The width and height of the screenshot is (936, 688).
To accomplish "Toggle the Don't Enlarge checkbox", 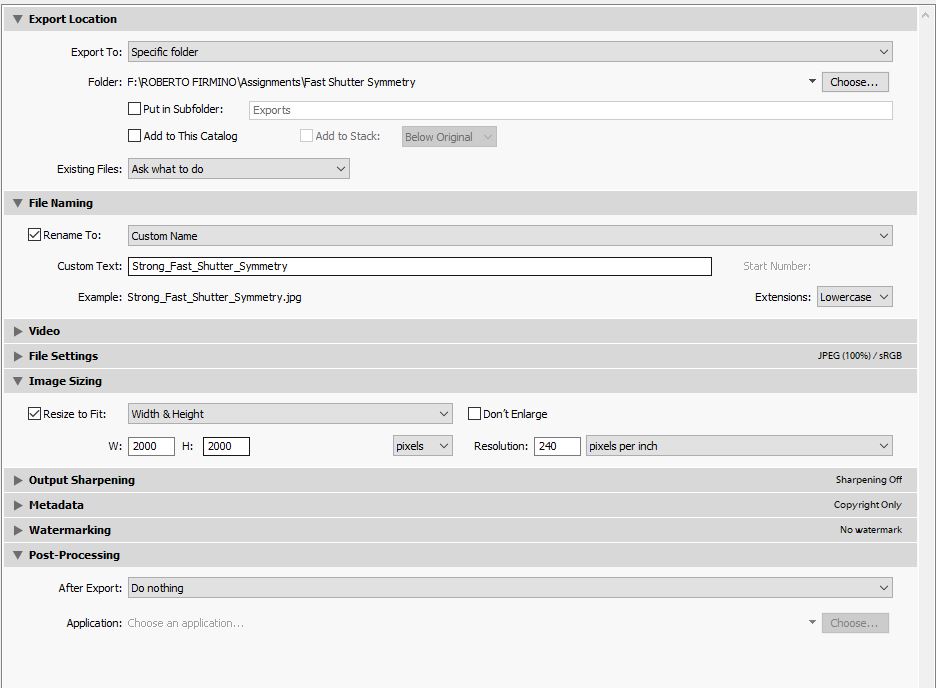I will point(475,414).
